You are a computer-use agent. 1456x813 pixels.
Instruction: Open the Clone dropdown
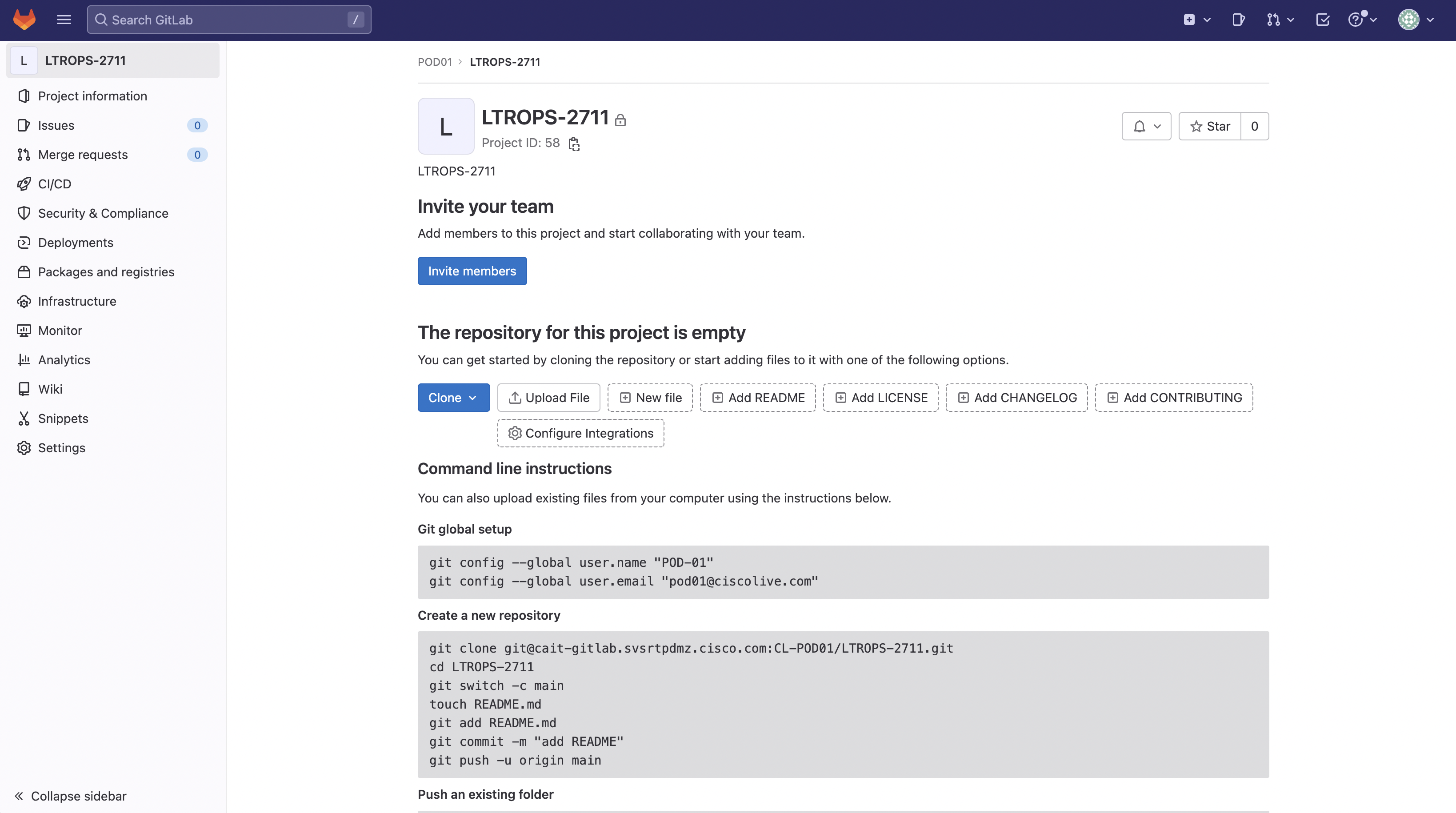coord(453,398)
